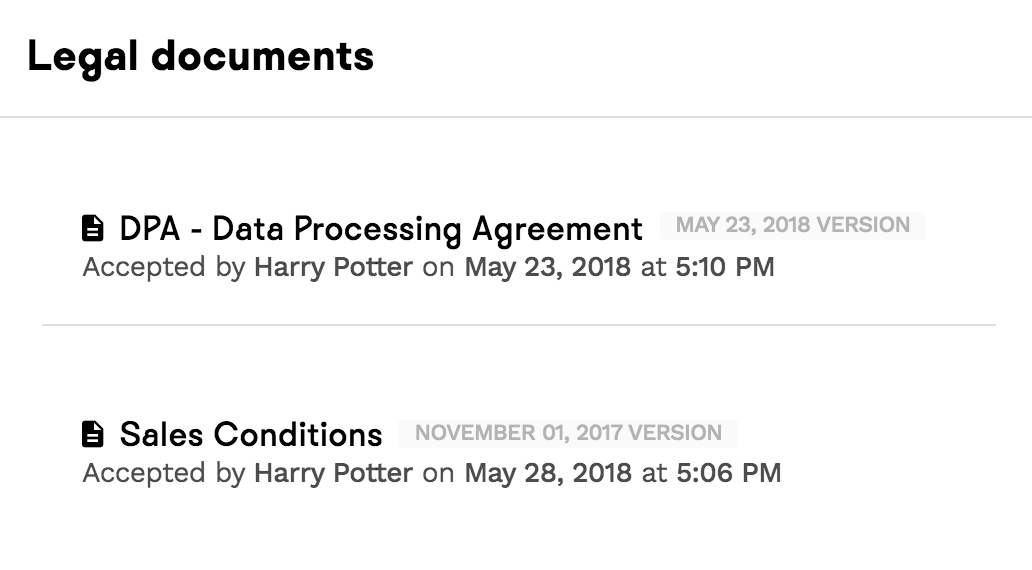
Task: Click the MAY 23, 2018 VERSION badge
Action: [792, 225]
